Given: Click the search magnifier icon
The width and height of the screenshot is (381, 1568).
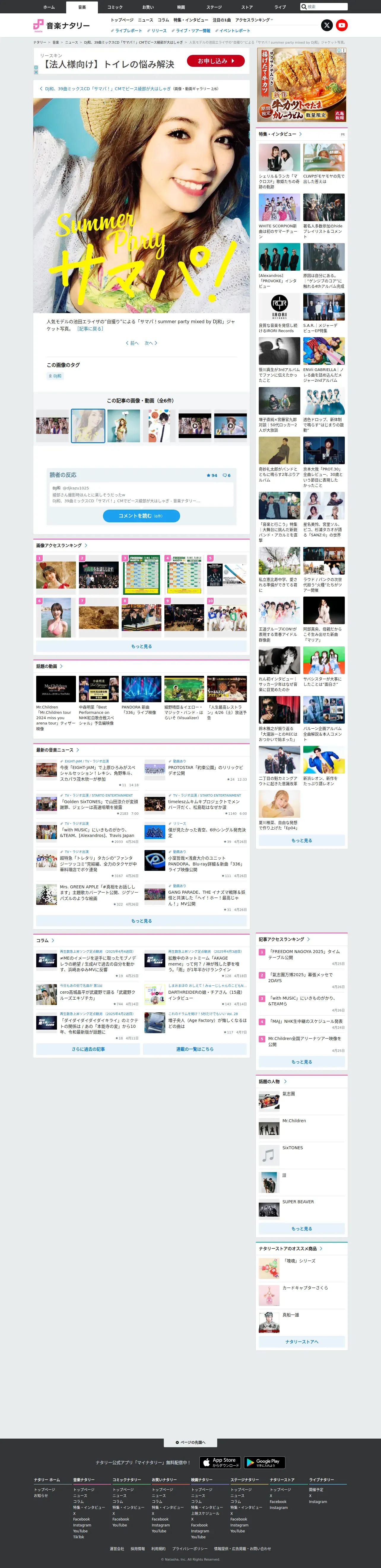Looking at the screenshot, I should point(304,7).
